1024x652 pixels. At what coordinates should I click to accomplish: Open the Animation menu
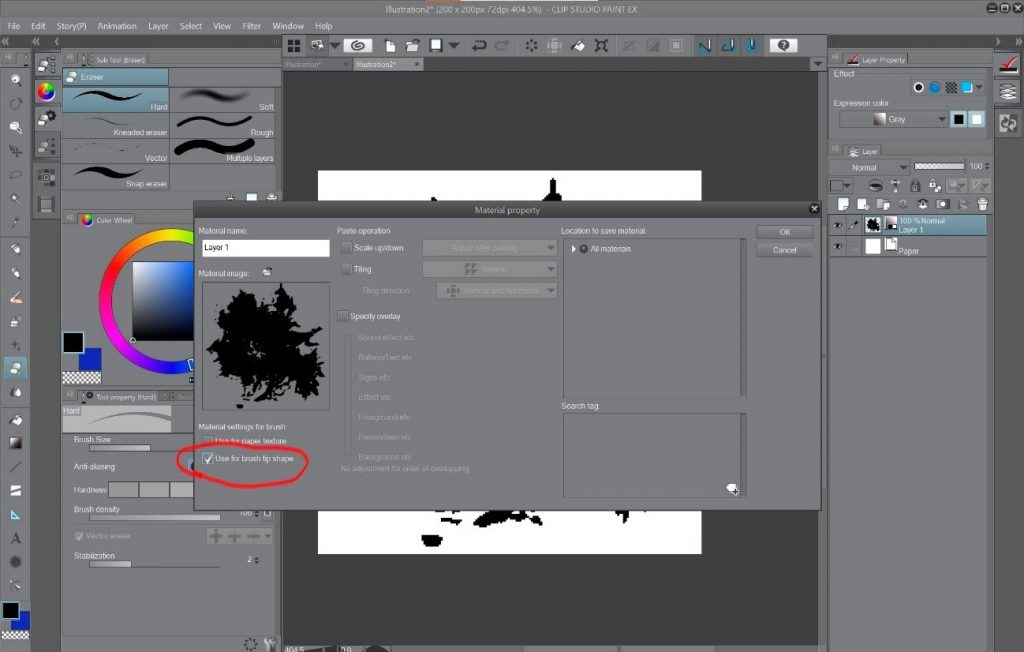click(x=117, y=26)
